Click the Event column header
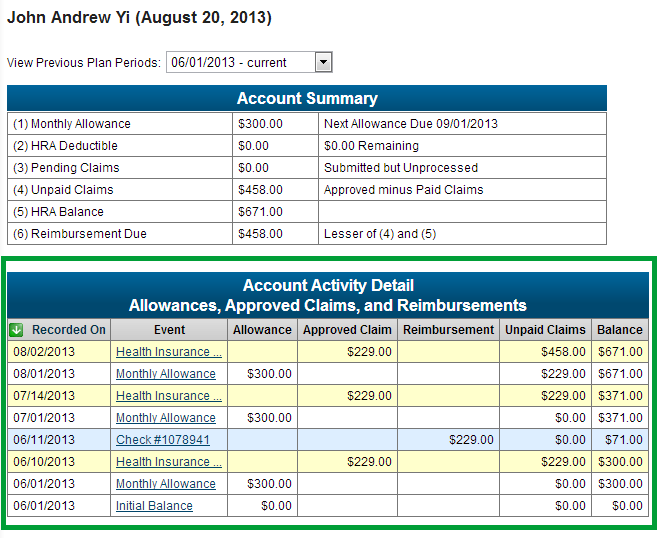The width and height of the screenshot is (659, 538). pyautogui.click(x=169, y=330)
